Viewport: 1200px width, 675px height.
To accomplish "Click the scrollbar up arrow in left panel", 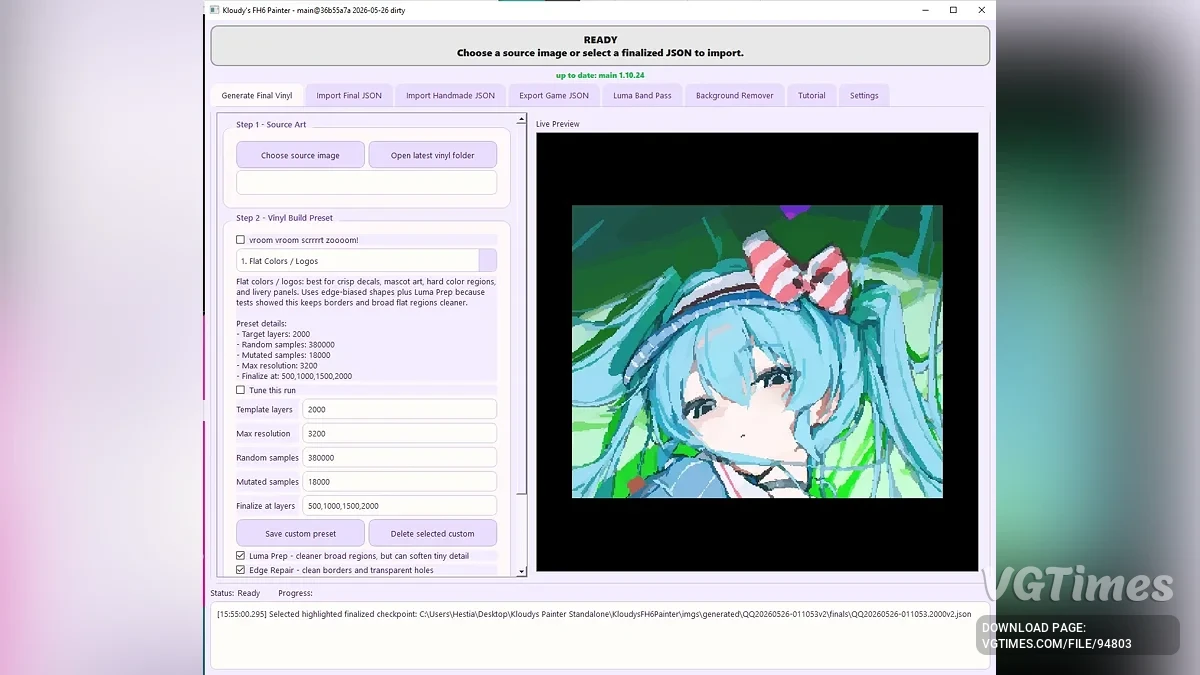I will pos(521,118).
